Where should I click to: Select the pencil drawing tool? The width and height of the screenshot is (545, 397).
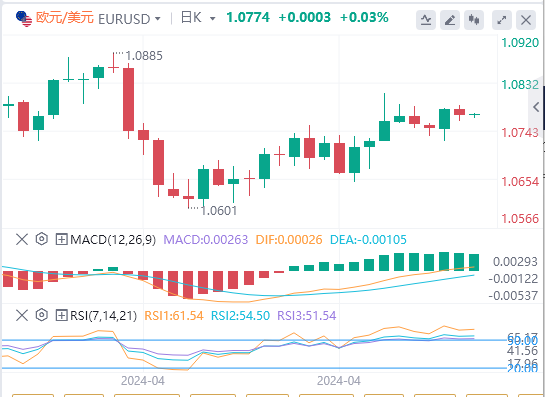click(450, 20)
